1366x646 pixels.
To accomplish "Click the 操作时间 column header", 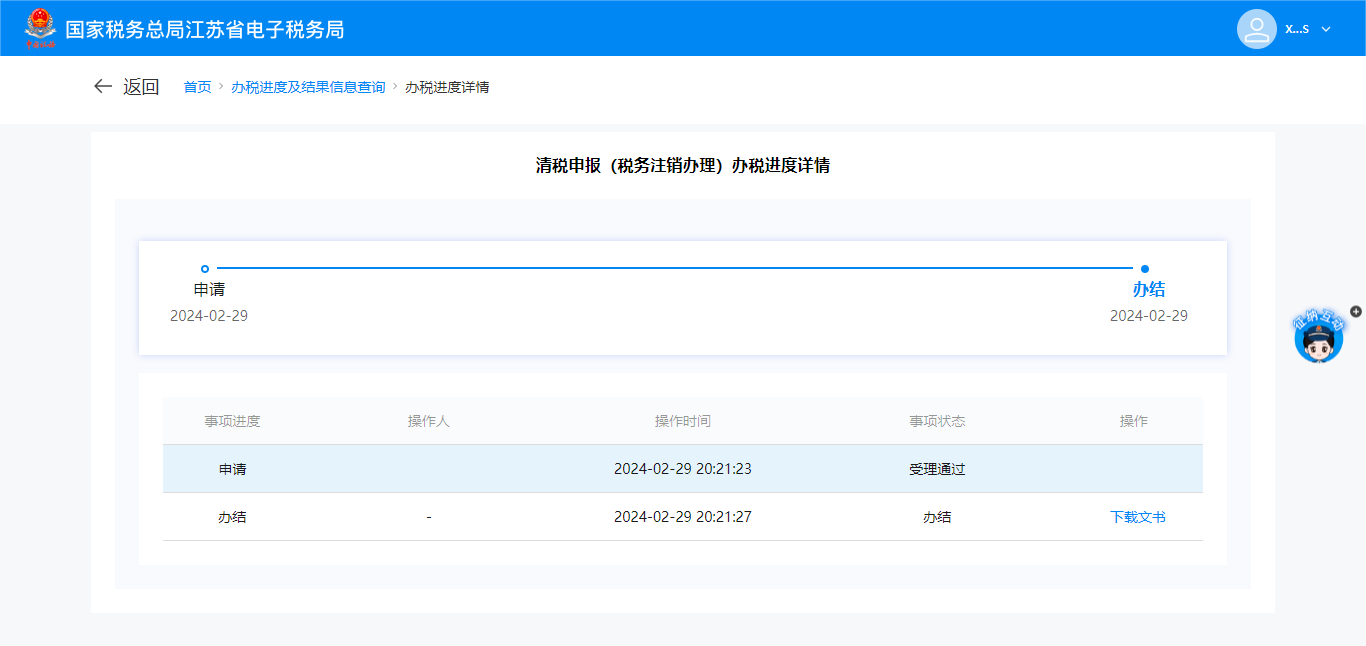I will pos(682,421).
